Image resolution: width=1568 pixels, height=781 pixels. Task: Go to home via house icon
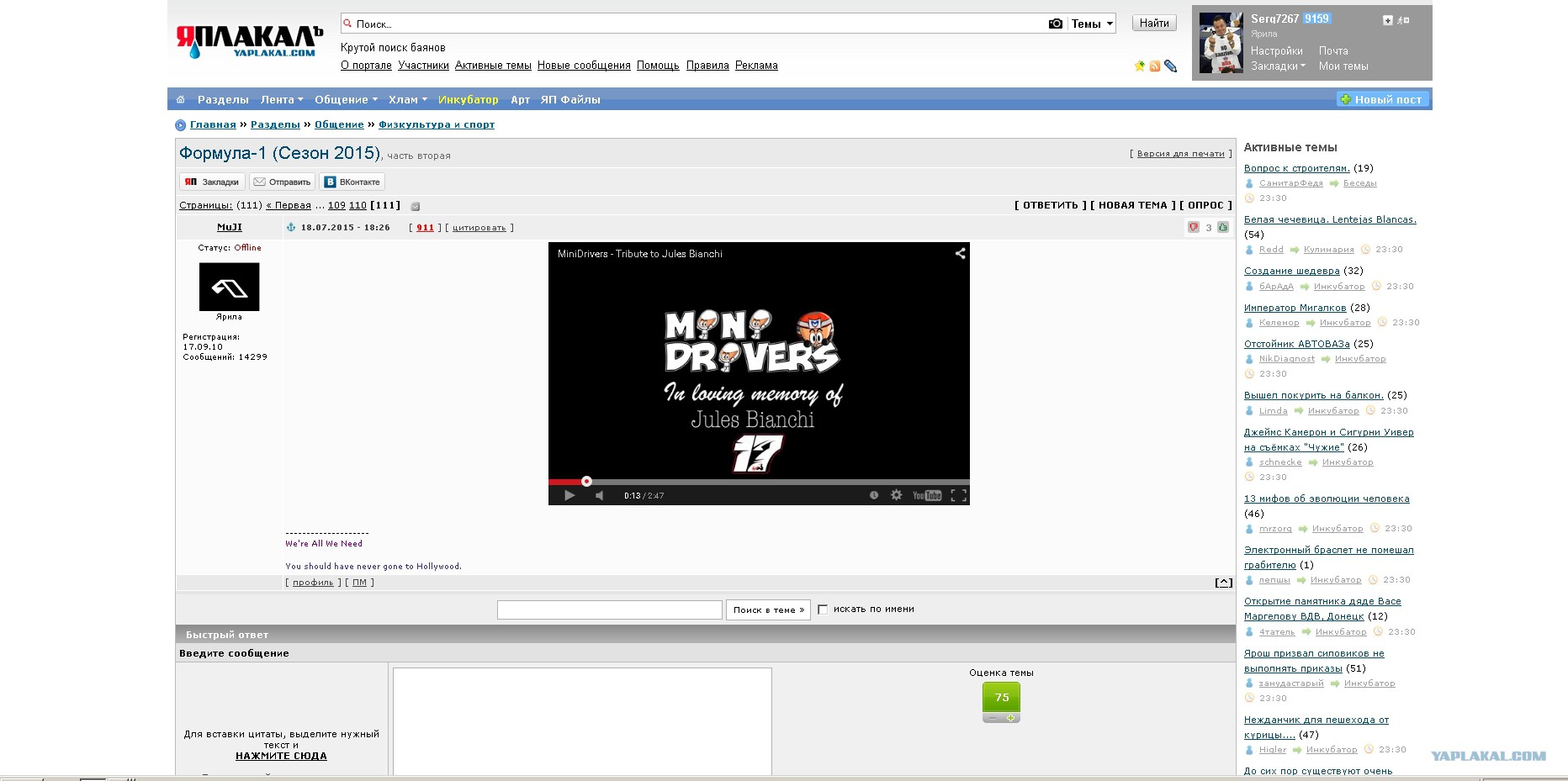(x=180, y=99)
